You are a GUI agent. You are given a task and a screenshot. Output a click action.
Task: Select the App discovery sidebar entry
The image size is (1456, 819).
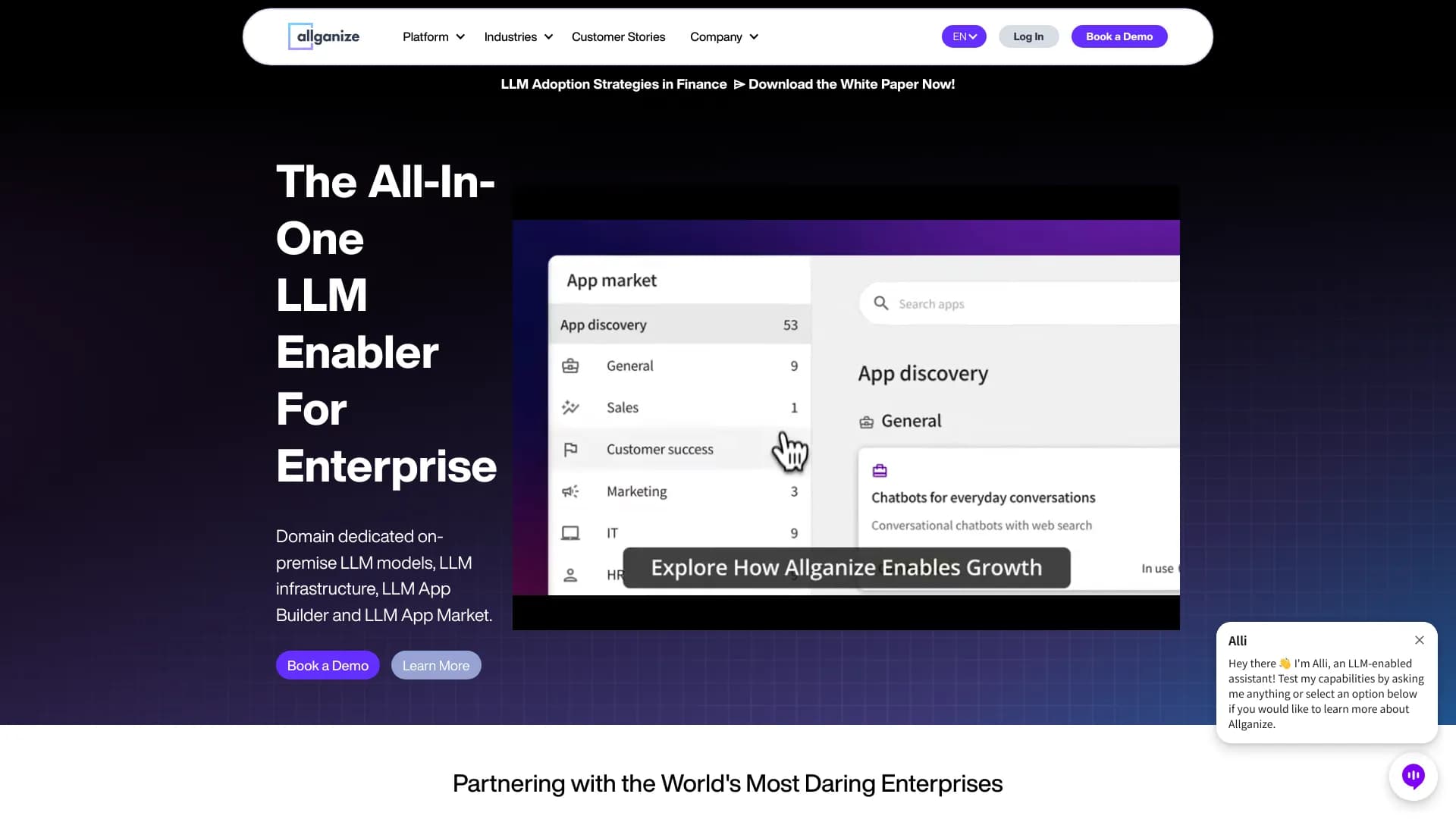[603, 325]
